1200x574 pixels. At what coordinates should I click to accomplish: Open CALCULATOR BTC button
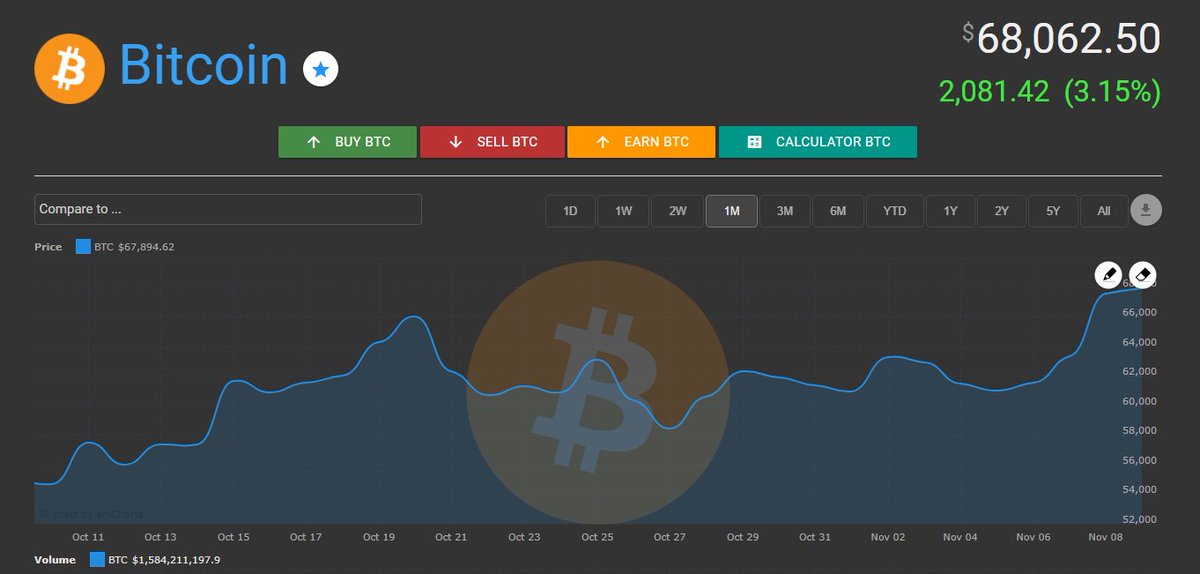click(818, 142)
